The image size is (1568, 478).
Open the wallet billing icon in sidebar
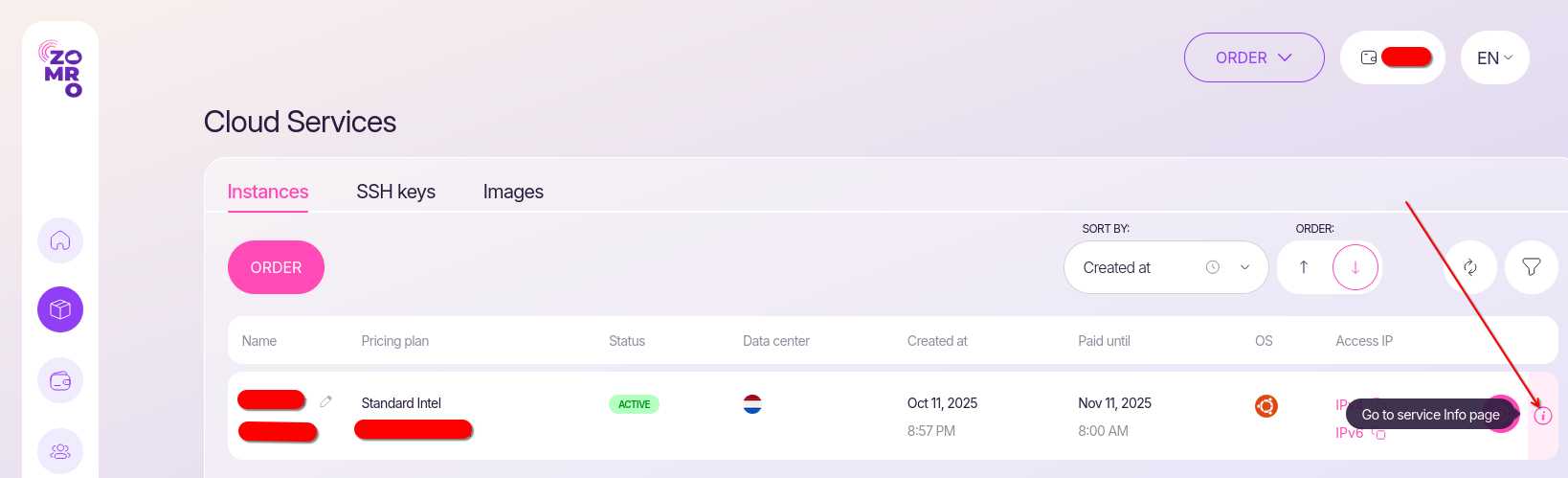[x=60, y=381]
